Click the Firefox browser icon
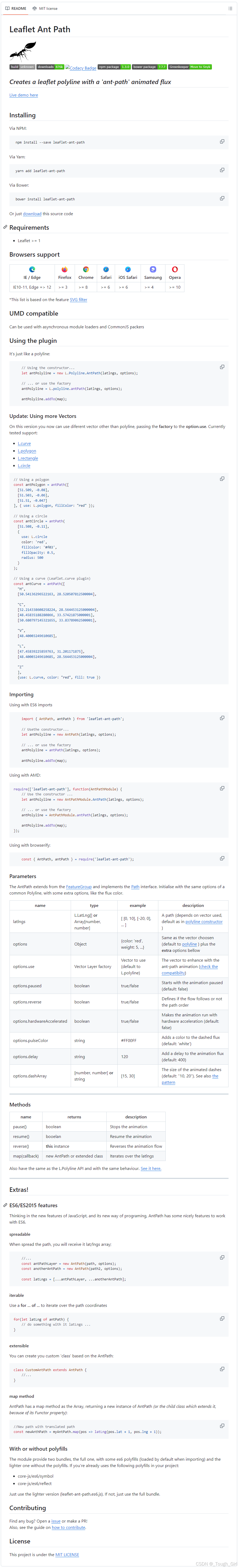238x1568 pixels. [x=64, y=269]
